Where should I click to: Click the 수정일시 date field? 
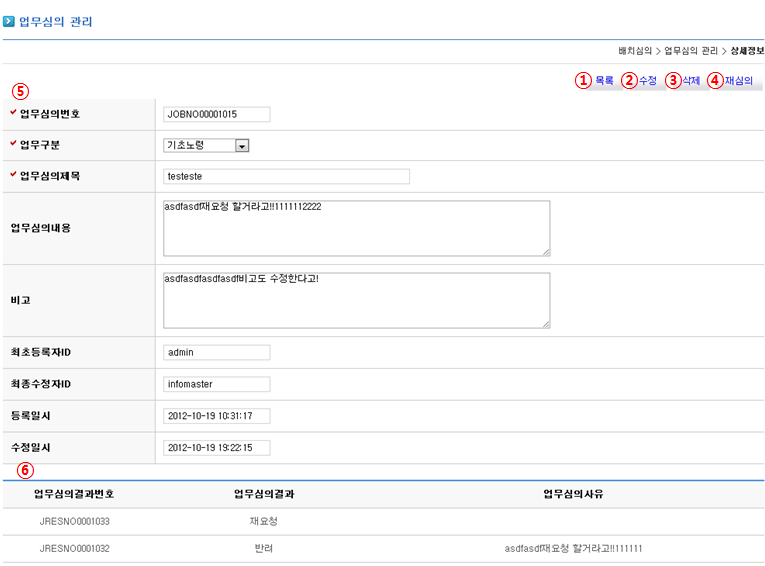tap(216, 448)
